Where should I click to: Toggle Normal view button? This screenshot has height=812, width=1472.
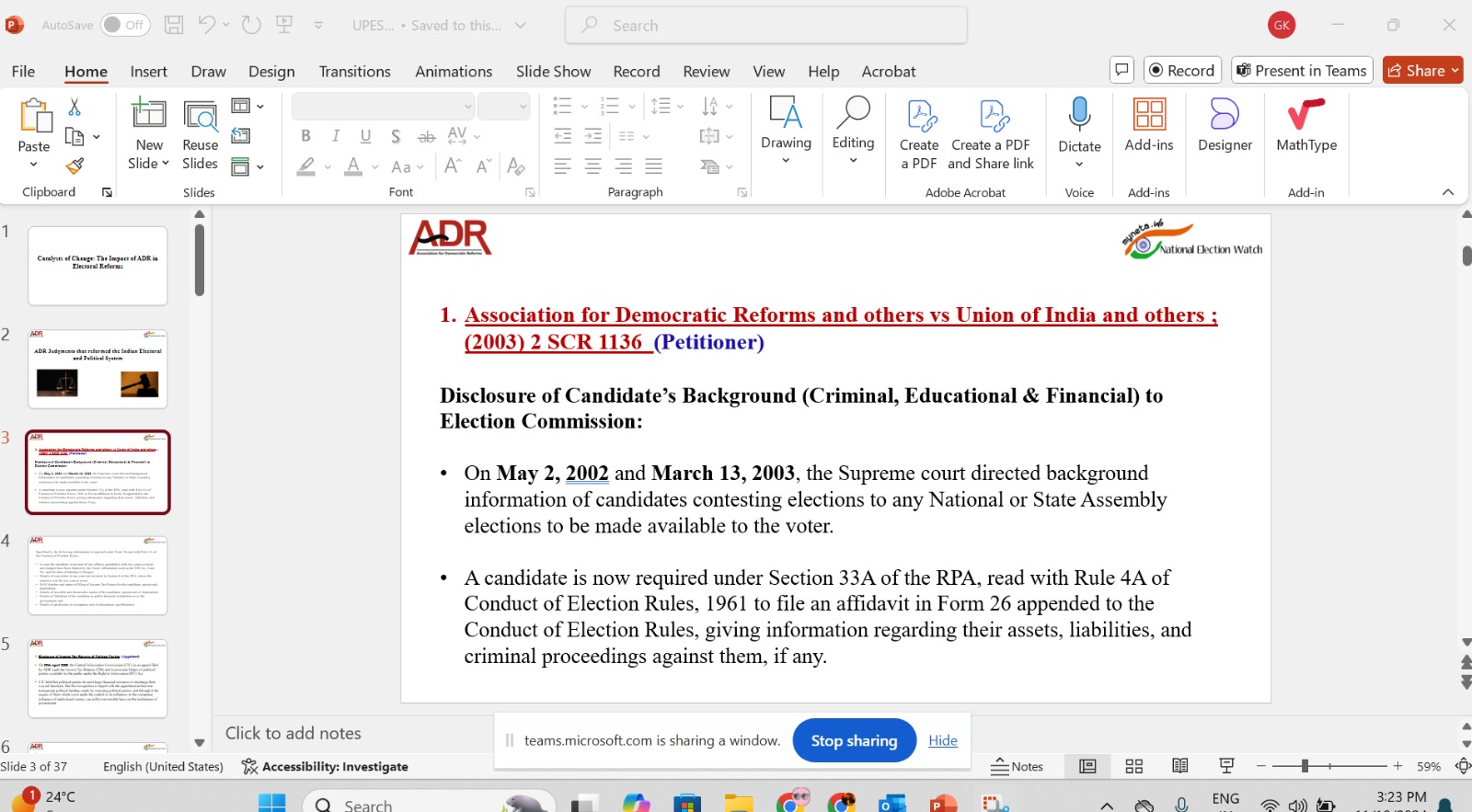(1087, 766)
